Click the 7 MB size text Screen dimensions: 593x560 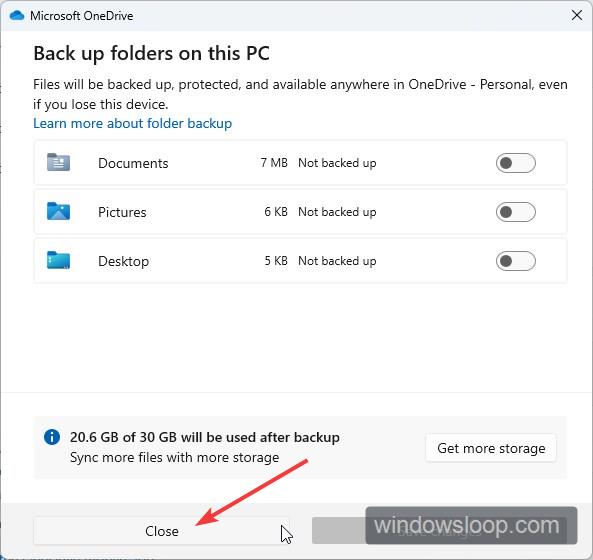click(274, 163)
